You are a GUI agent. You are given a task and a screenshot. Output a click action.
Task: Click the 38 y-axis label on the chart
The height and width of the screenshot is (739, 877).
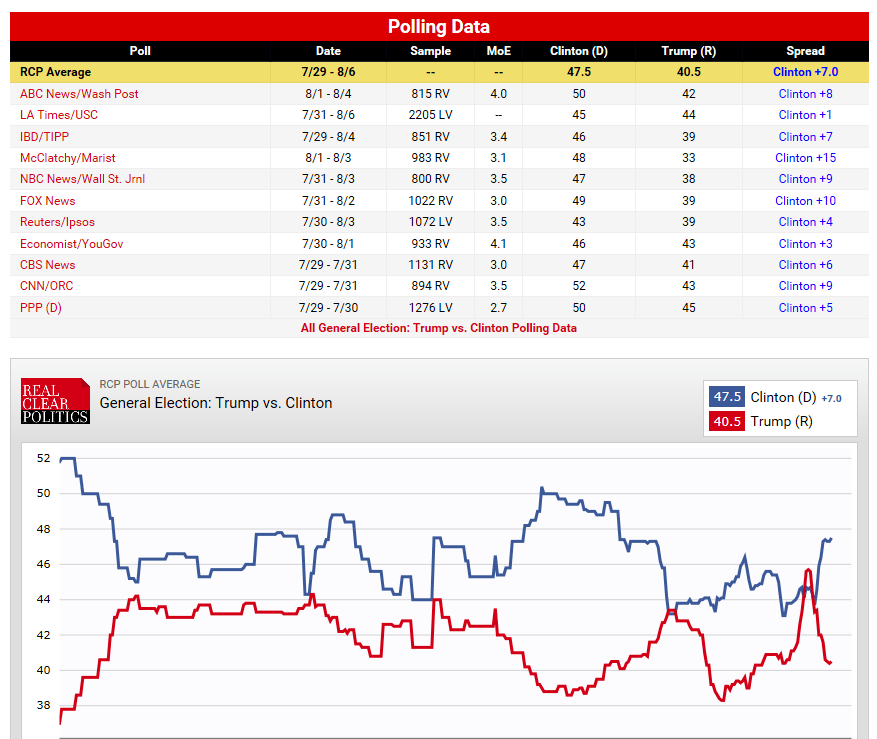[44, 705]
